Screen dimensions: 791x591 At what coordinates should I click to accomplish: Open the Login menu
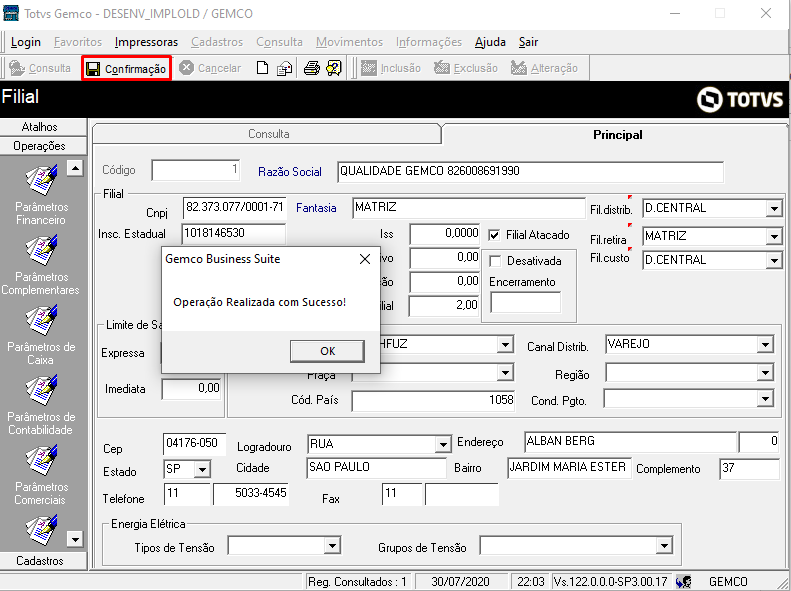point(26,42)
